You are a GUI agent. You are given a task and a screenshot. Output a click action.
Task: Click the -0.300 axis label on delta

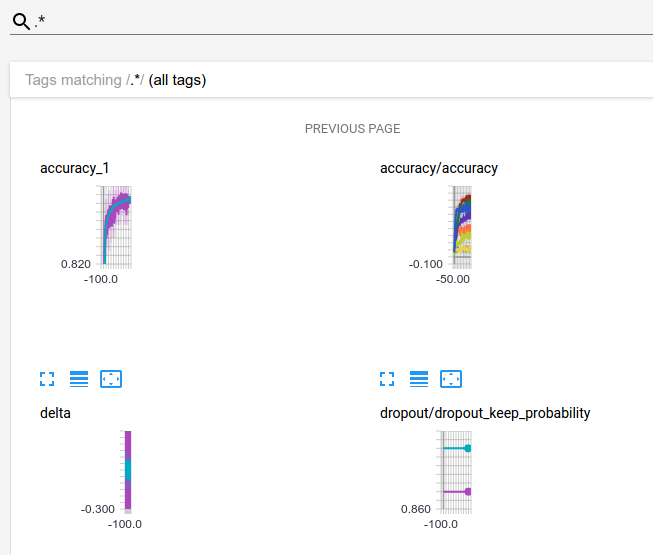pos(98,509)
